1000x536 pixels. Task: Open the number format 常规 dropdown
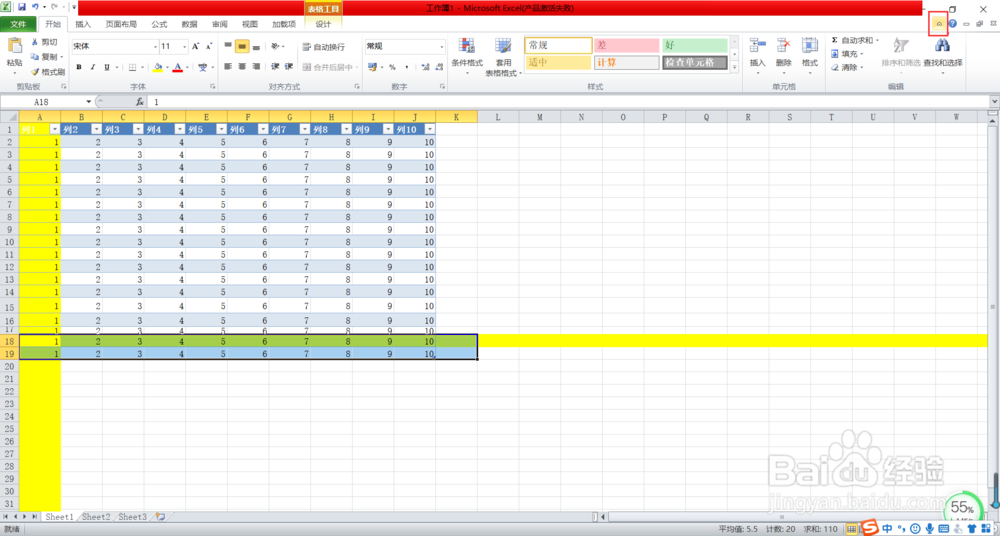pos(442,47)
